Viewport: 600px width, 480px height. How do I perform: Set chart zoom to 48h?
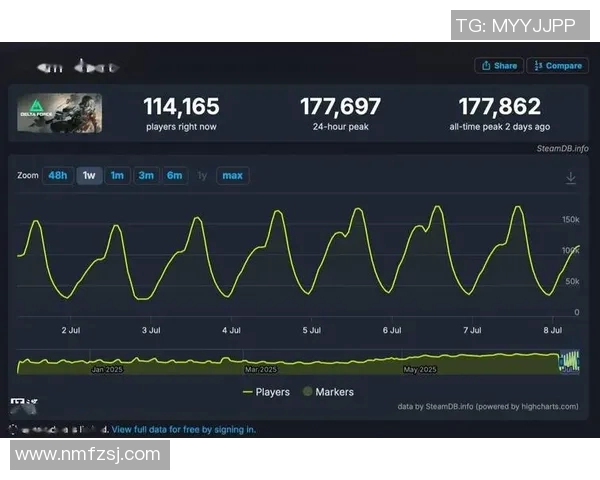[58, 176]
